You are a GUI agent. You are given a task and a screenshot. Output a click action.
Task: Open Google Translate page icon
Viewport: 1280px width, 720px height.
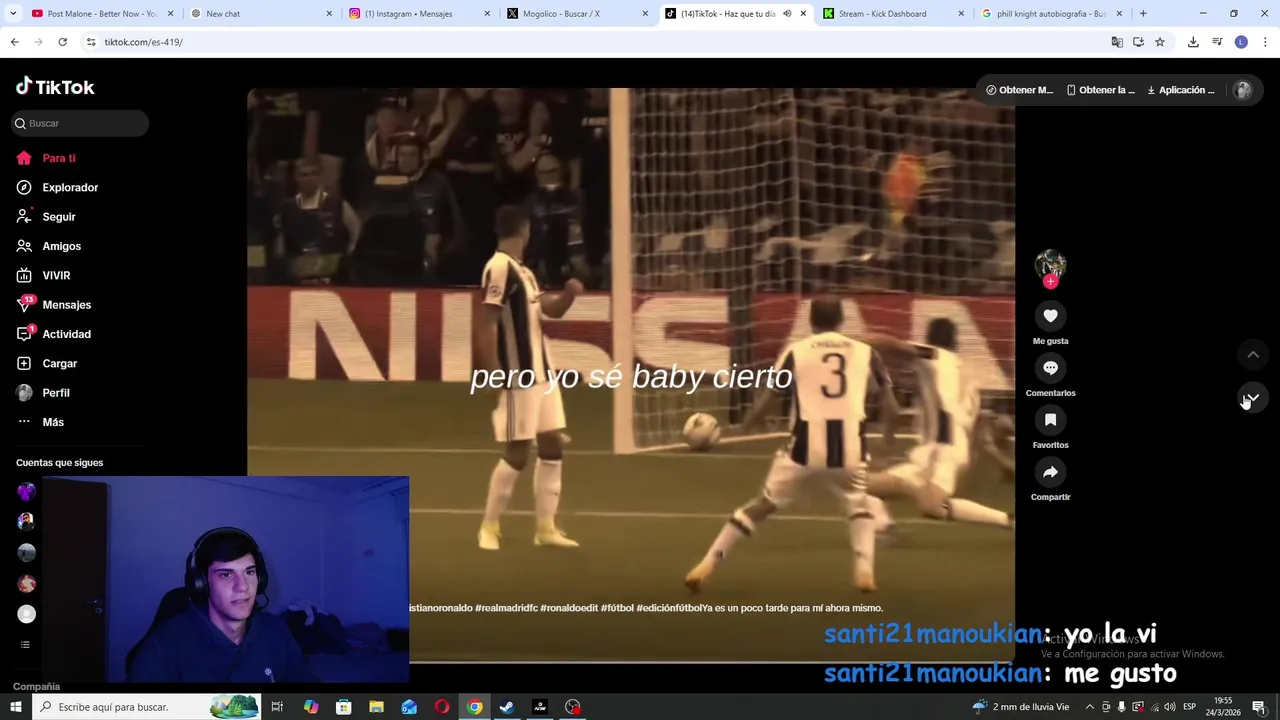click(1117, 42)
